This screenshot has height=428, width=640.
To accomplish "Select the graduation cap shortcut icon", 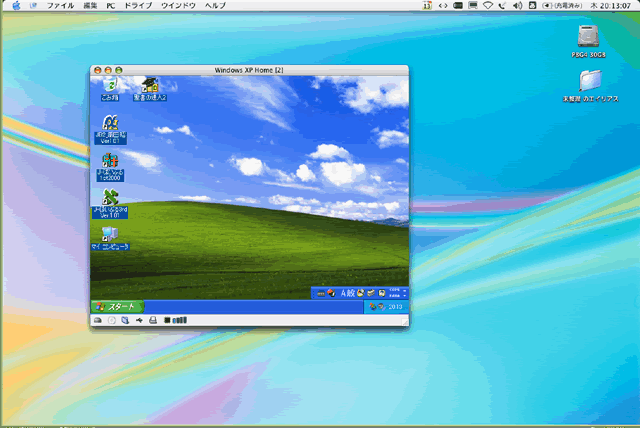I will (x=149, y=85).
